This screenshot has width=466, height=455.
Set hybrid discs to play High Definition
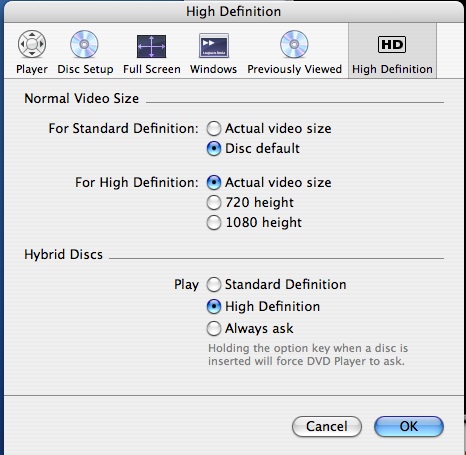coord(214,306)
